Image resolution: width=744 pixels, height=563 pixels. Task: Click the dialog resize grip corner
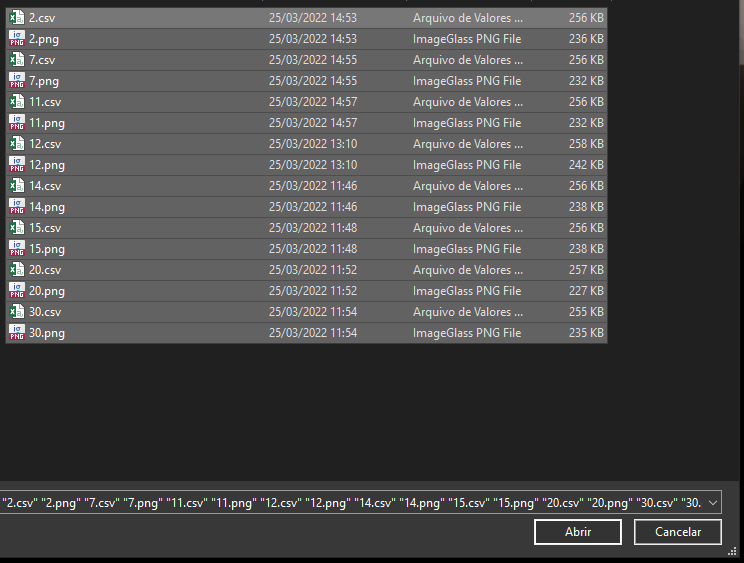733,550
